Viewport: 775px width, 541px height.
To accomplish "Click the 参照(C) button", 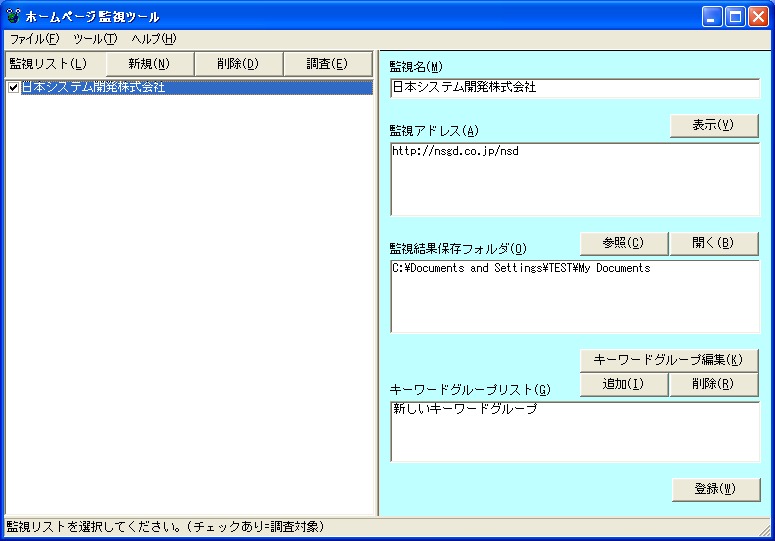I will (x=624, y=243).
